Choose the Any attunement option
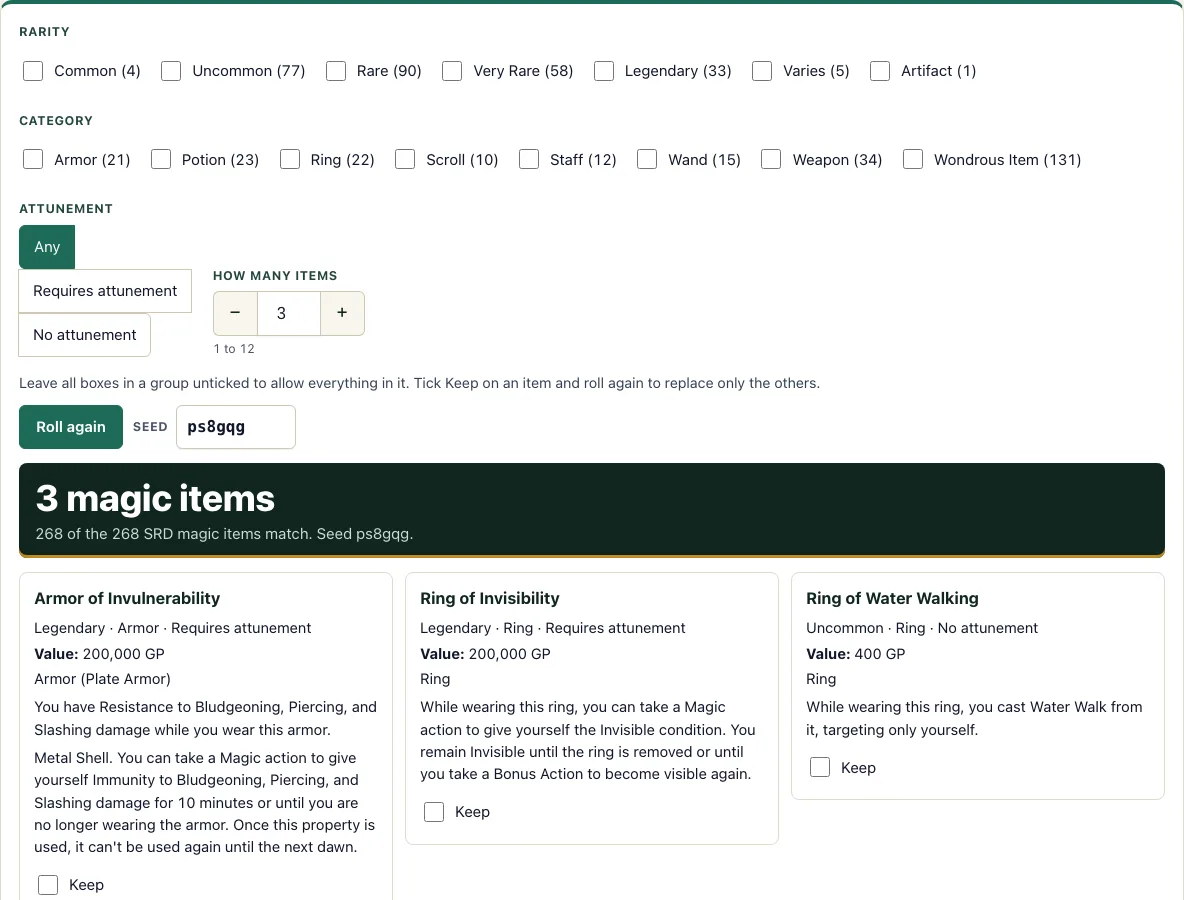This screenshot has height=900, width=1184. 47,247
